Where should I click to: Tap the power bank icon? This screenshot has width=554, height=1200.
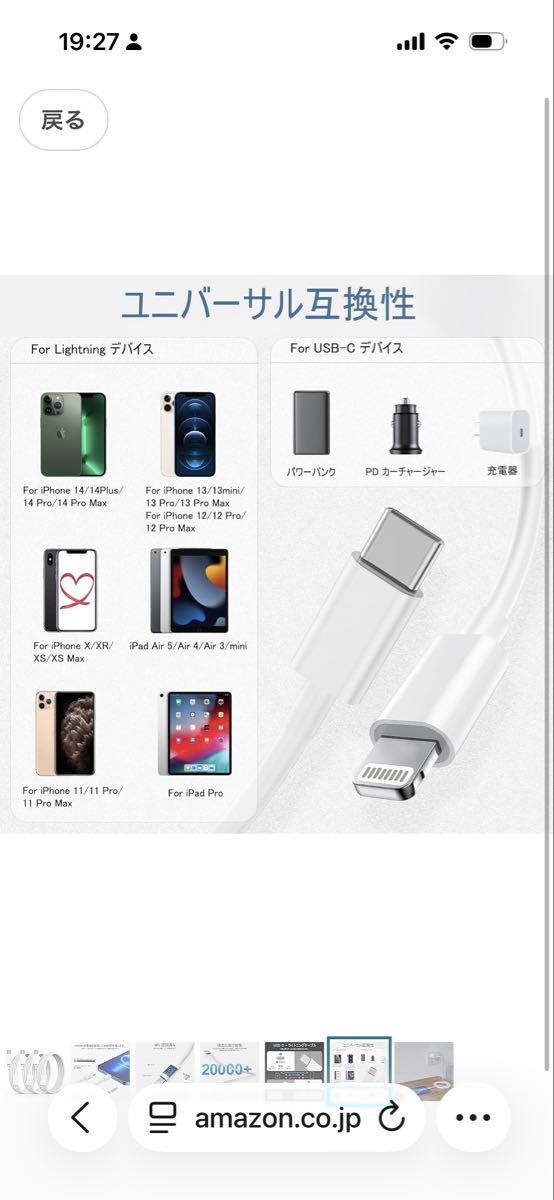tap(311, 422)
